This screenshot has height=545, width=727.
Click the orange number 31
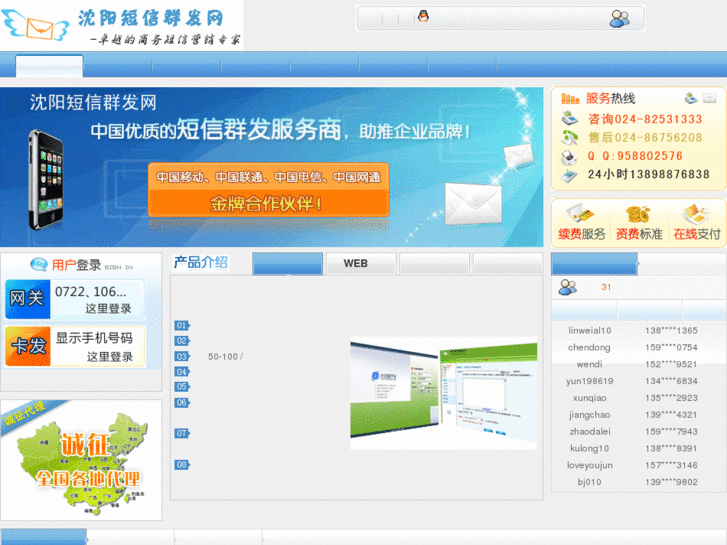coord(606,287)
